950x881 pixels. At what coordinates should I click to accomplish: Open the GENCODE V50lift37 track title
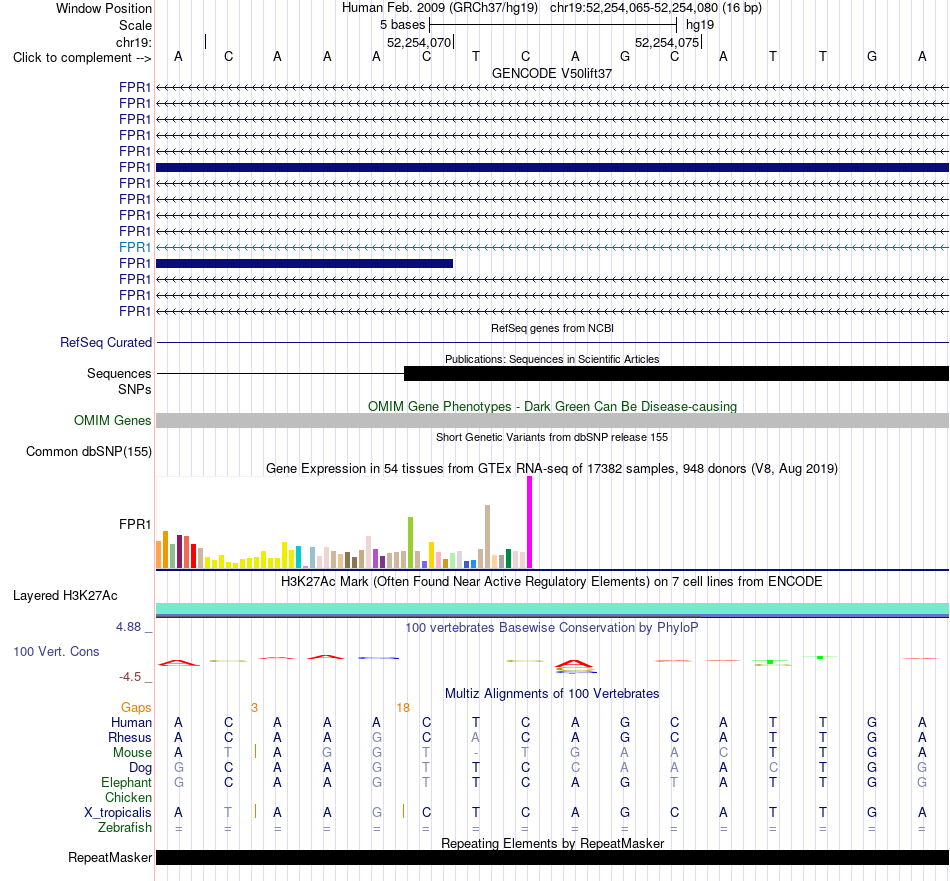(552, 73)
